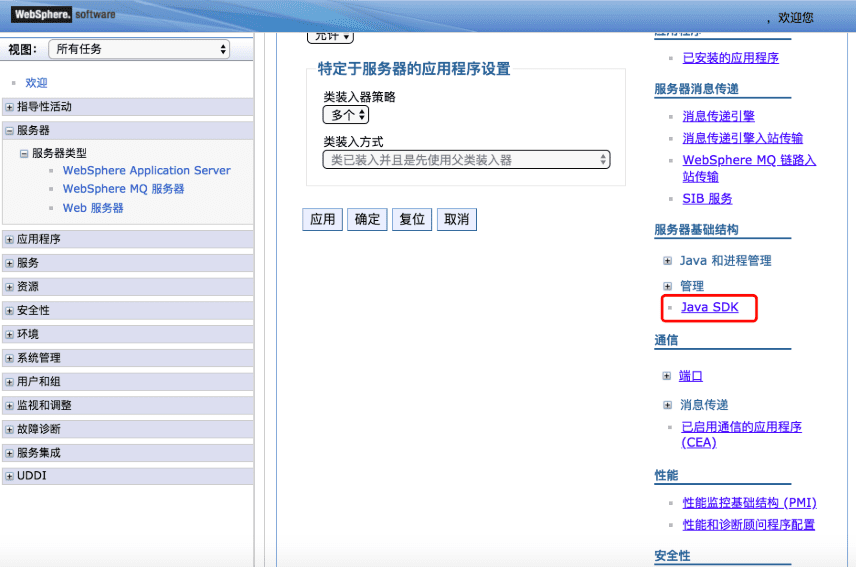Open WebSphere MQ 服务器 link
Viewport: 856px width, 567px height.
(x=123, y=189)
